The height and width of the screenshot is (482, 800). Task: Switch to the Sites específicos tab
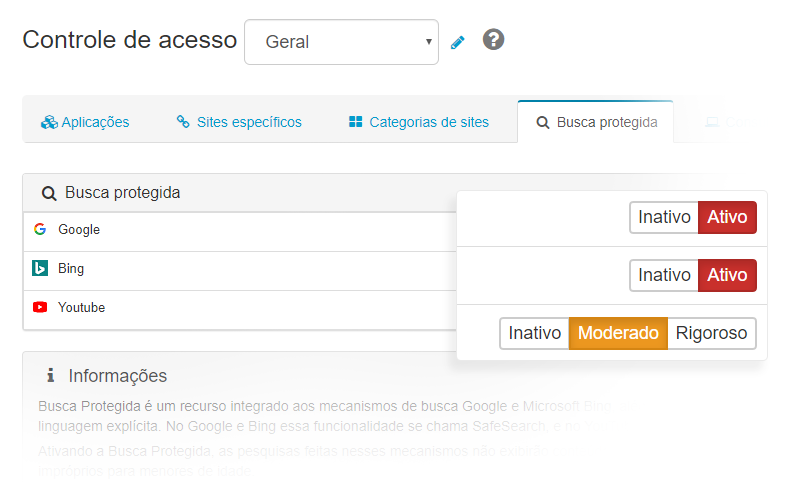[239, 122]
